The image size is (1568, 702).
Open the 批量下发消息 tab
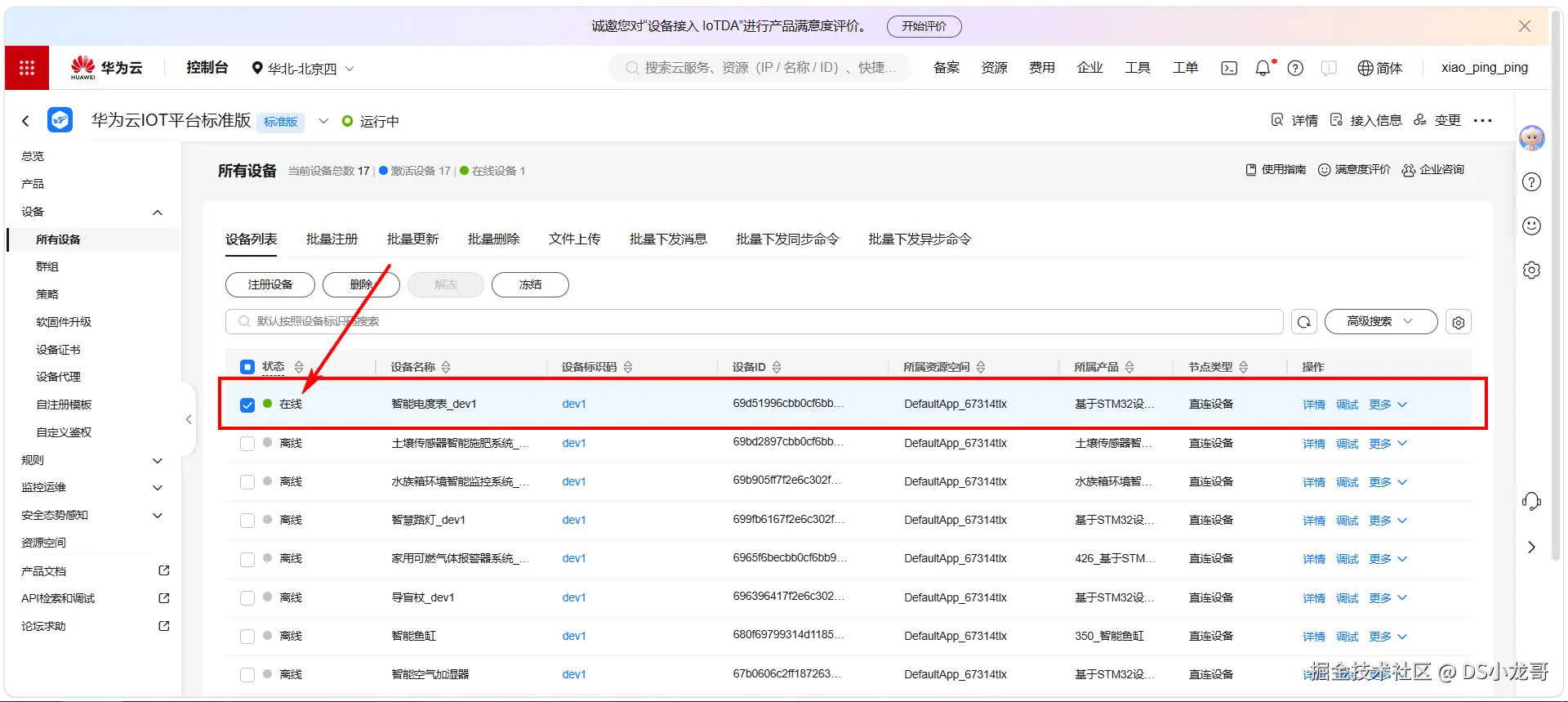coord(668,239)
